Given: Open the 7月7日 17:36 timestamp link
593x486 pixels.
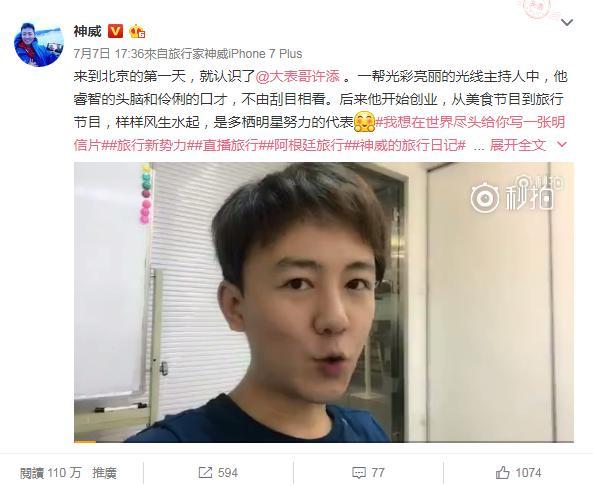Looking at the screenshot, I should [x=109, y=54].
